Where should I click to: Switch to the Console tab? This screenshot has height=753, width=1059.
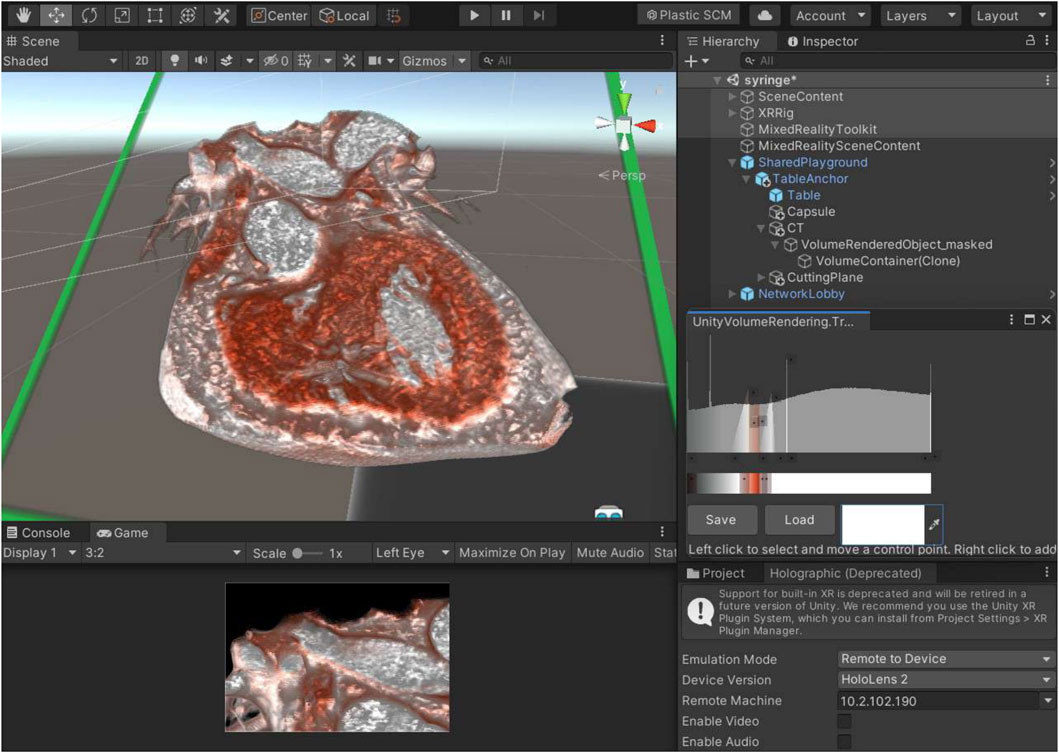[x=38, y=533]
